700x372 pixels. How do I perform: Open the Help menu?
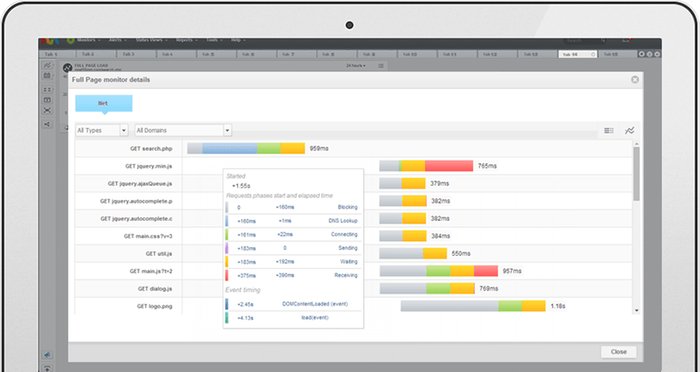pos(238,40)
